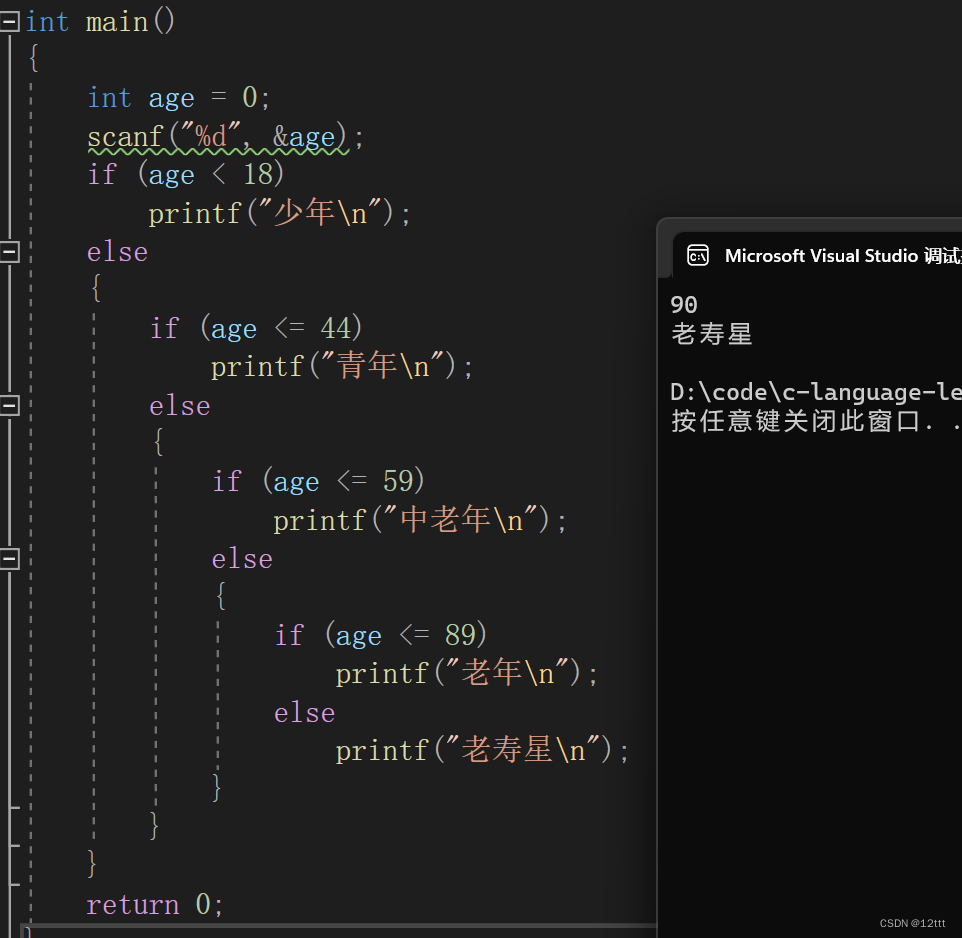Click the printf("中老年\n") statement
This screenshot has width=962, height=938.
tap(420, 520)
